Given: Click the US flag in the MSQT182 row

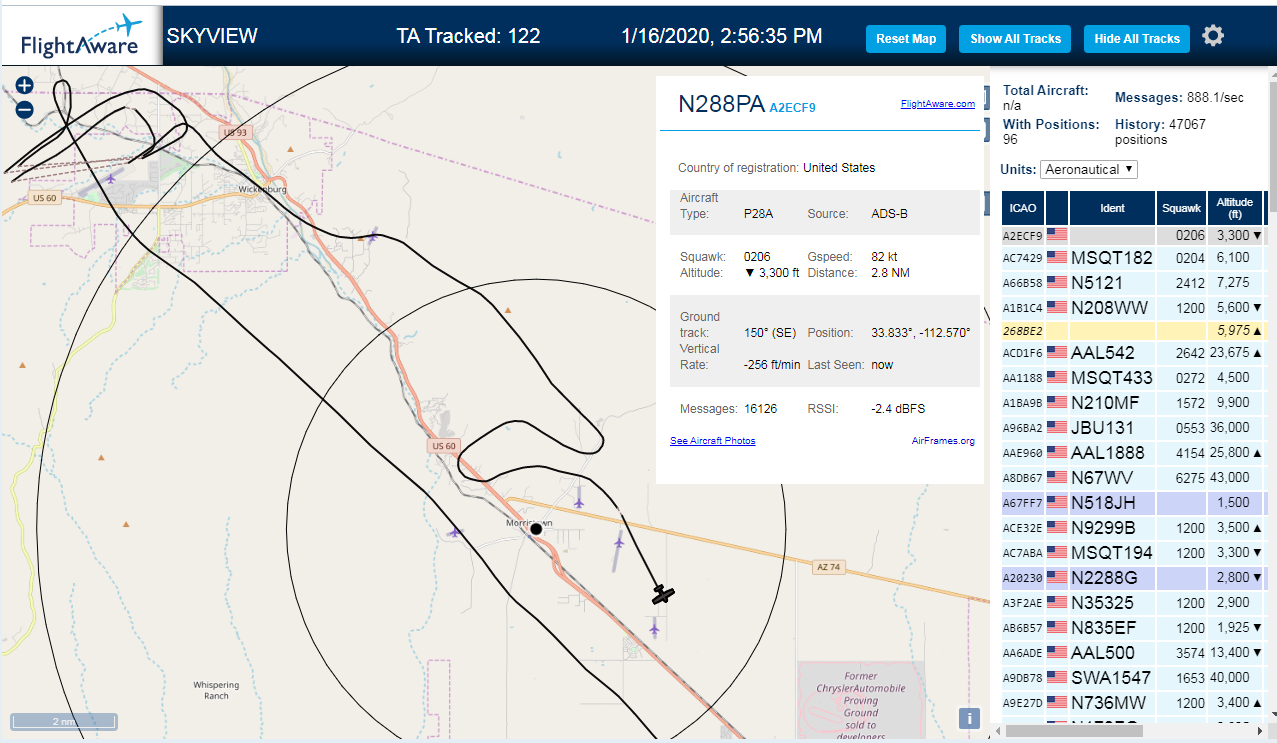Looking at the screenshot, I should tap(1057, 257).
